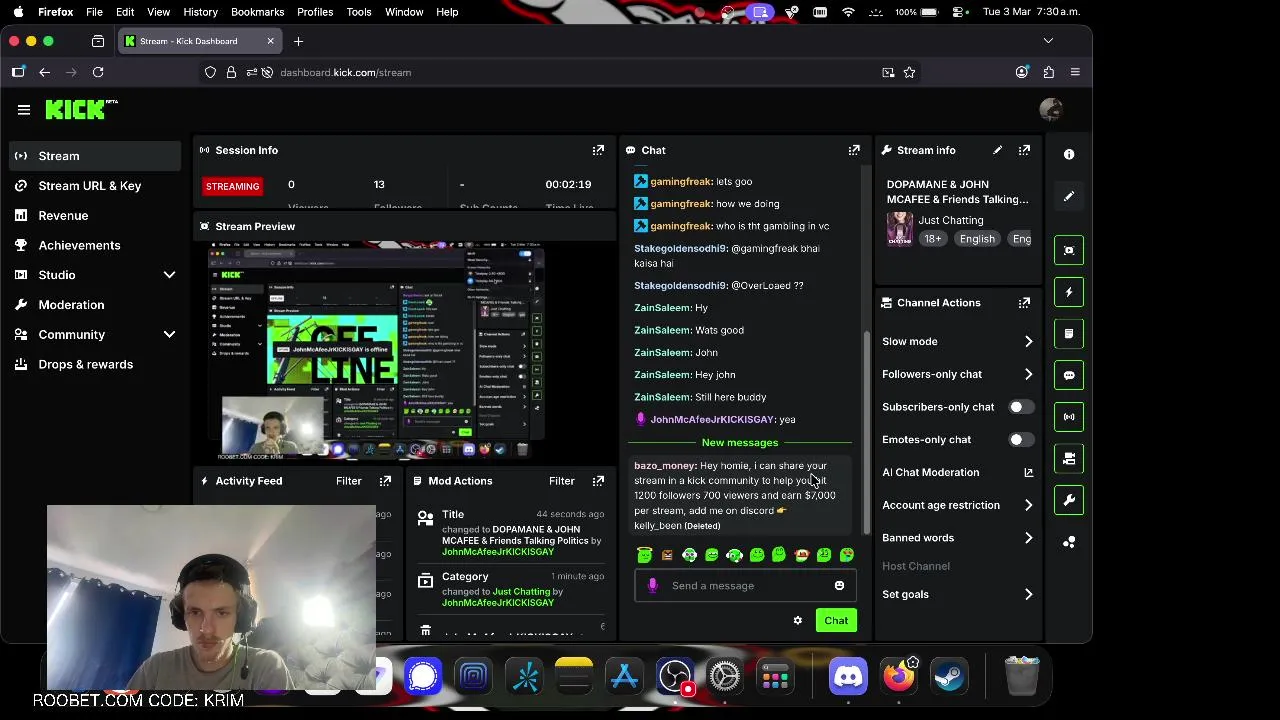
Task: Click in the Send a message field
Action: click(x=745, y=586)
